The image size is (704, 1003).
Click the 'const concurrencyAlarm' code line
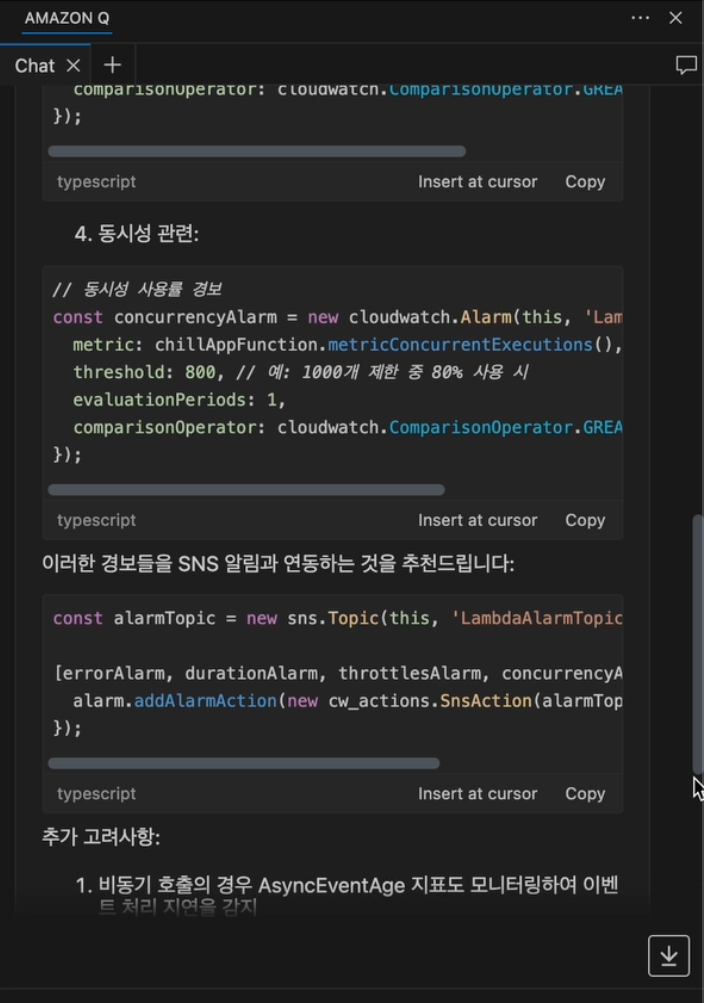(338, 317)
